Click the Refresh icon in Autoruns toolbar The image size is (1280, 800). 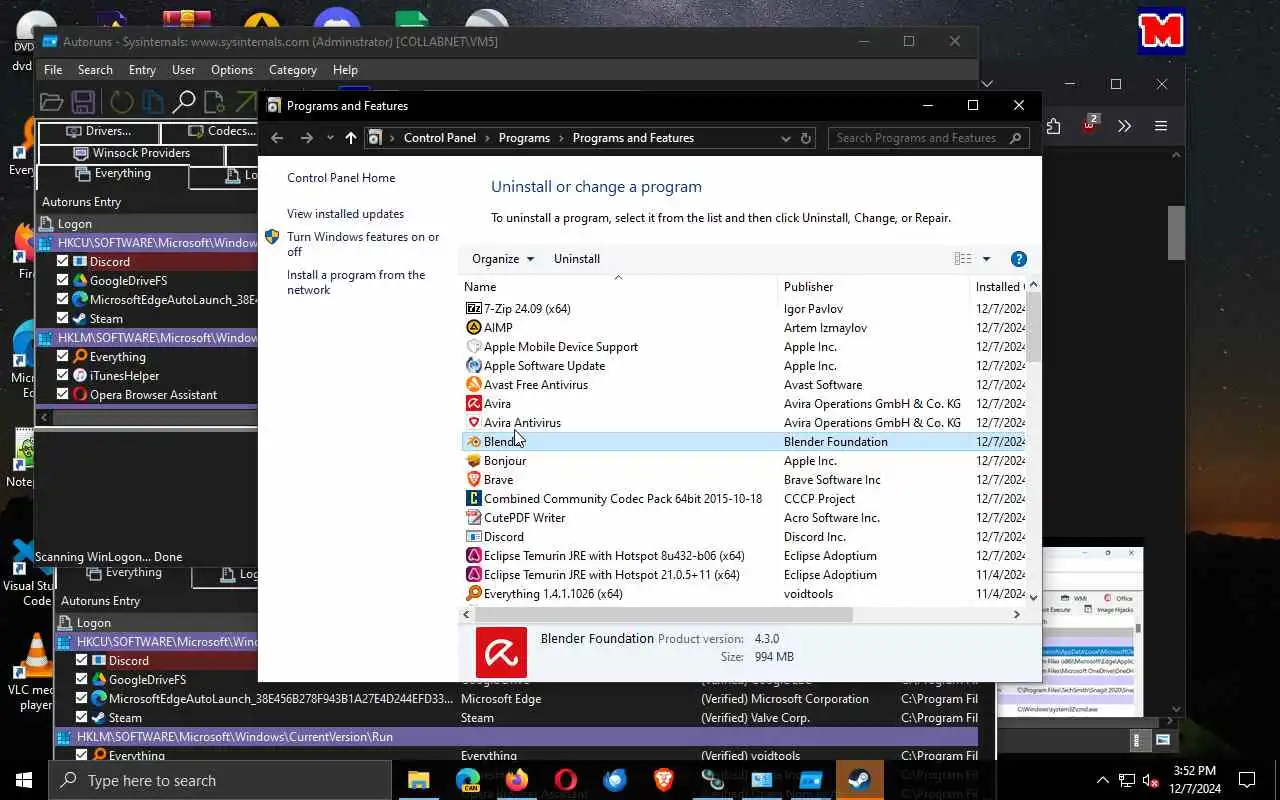coord(122,102)
